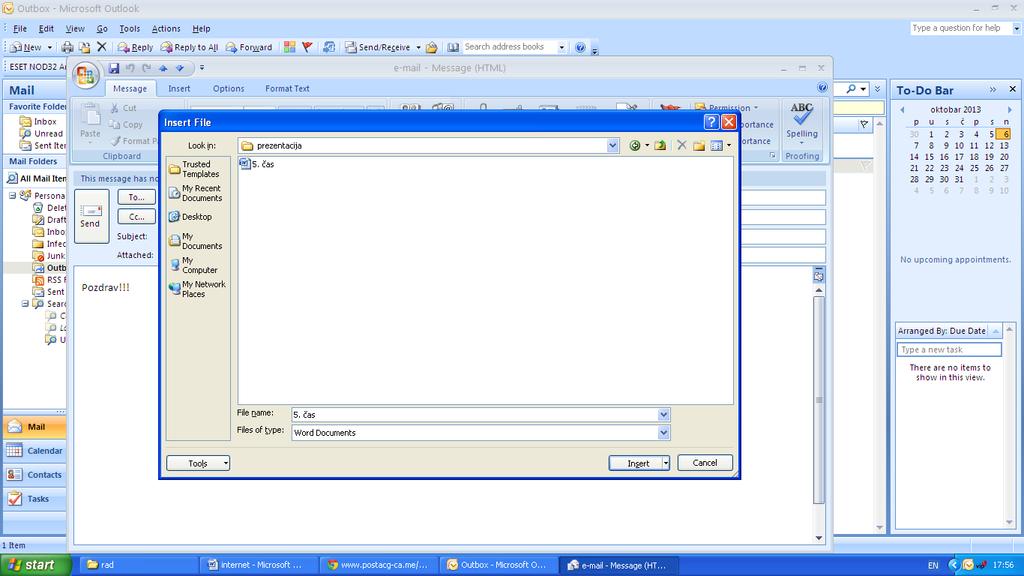Click the Save floppy icon in Quick Access Toolbar

(x=114, y=68)
